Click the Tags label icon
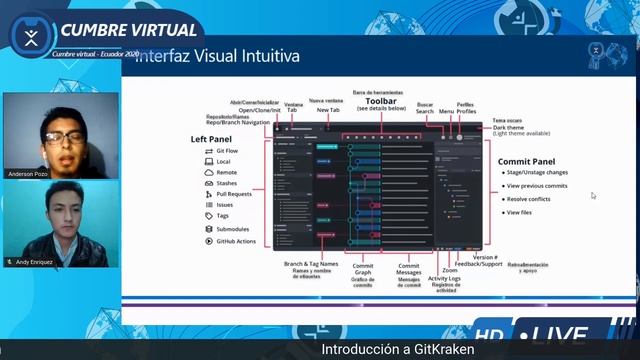Image resolution: width=640 pixels, height=360 pixels. pos(209,216)
